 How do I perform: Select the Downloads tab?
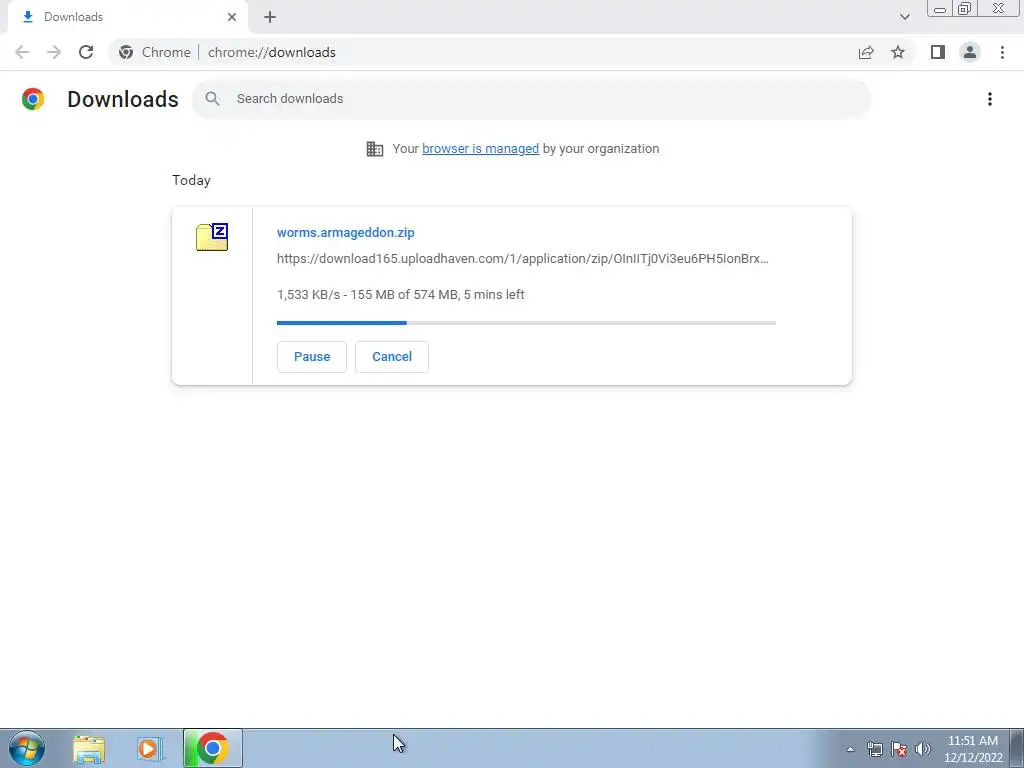128,17
